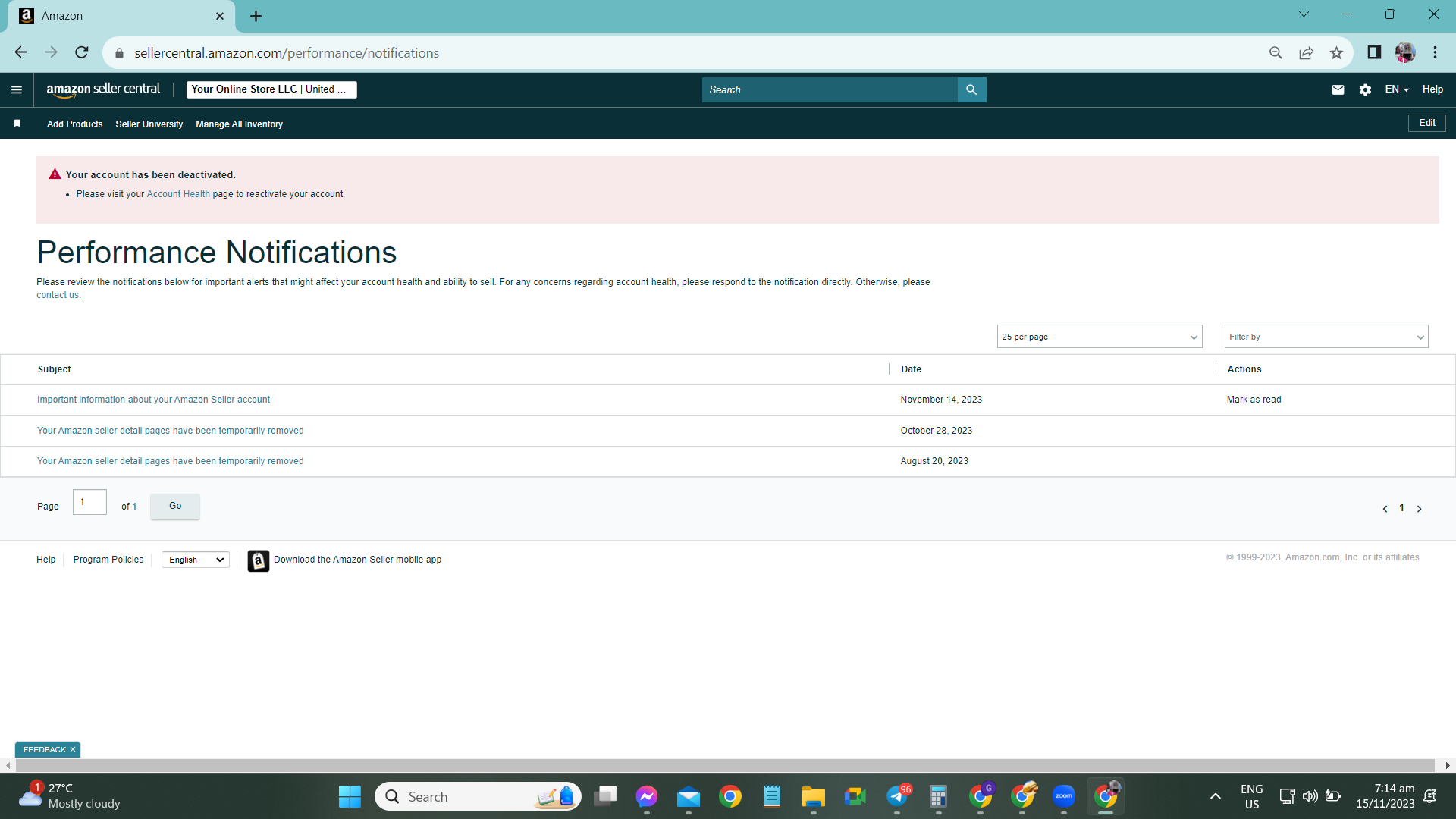Open Chrome three-dot menu

click(1435, 52)
